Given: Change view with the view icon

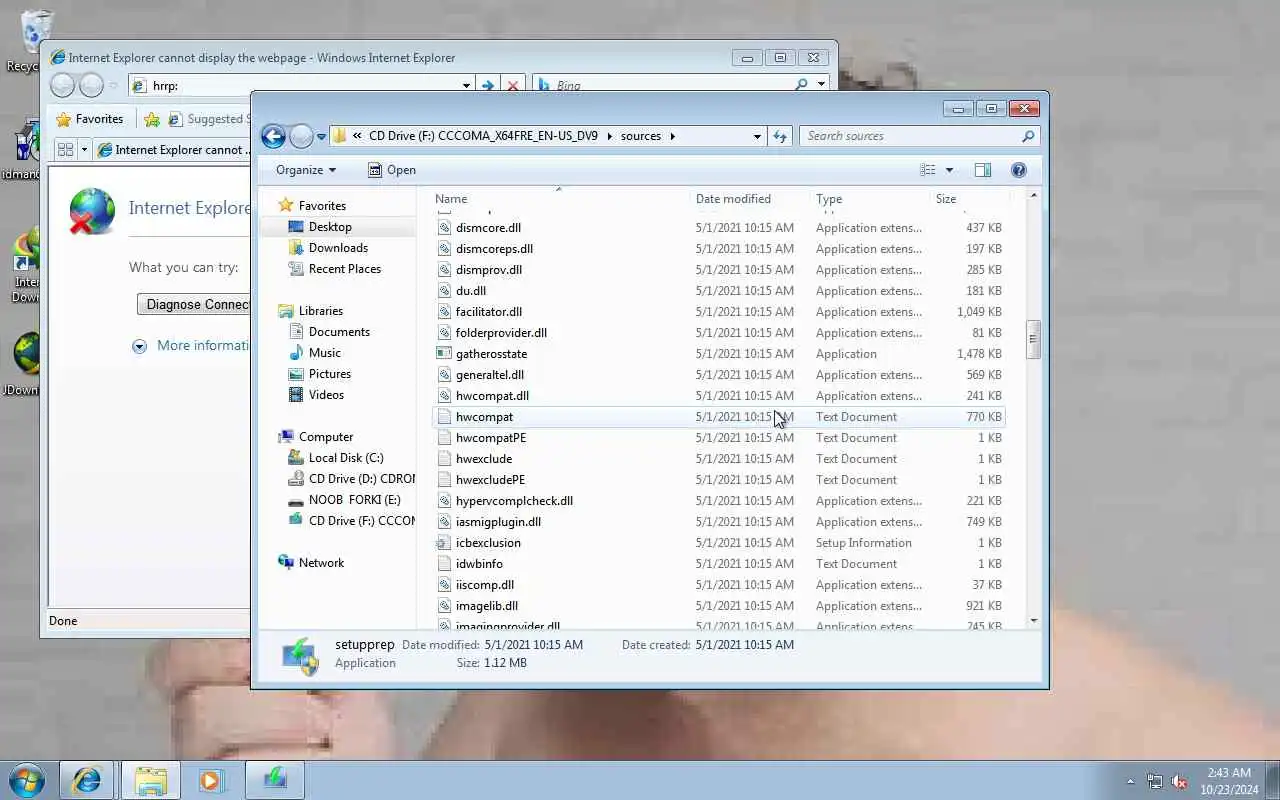Looking at the screenshot, I should pyautogui.click(x=928, y=170).
